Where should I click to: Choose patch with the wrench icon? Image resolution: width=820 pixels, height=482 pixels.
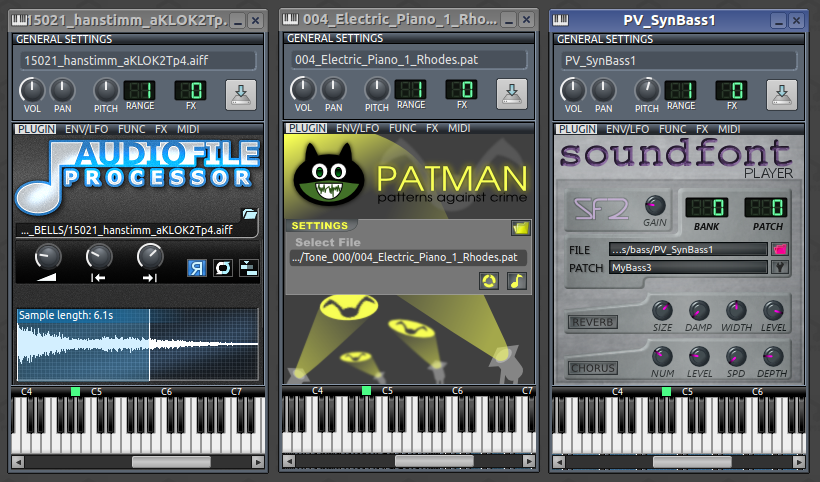(x=778, y=267)
